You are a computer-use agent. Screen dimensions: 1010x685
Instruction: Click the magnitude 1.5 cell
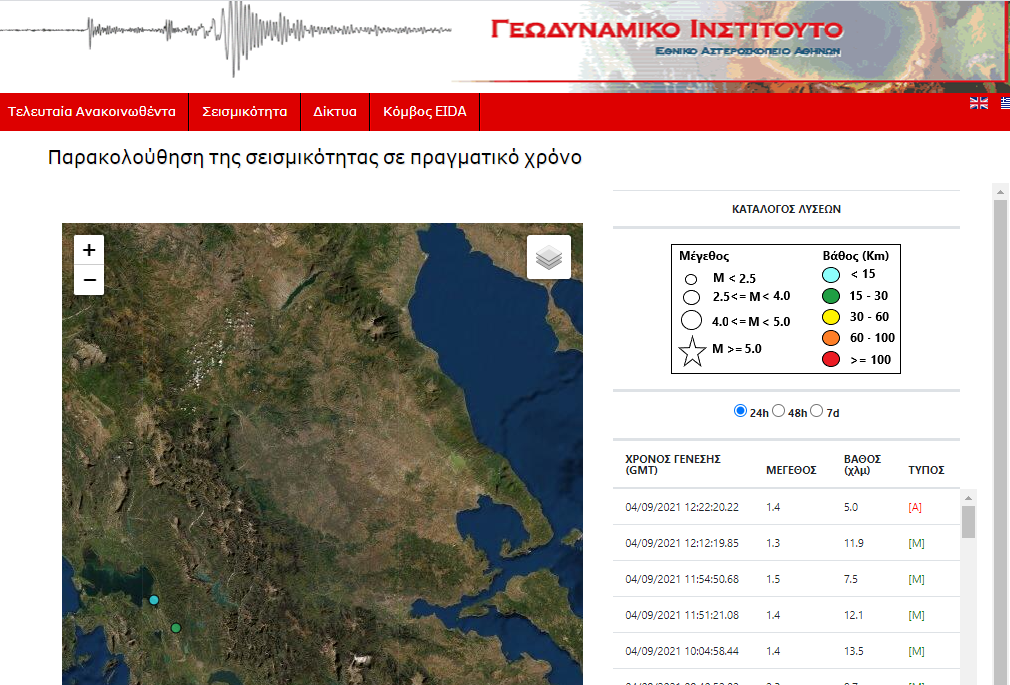pos(773,579)
